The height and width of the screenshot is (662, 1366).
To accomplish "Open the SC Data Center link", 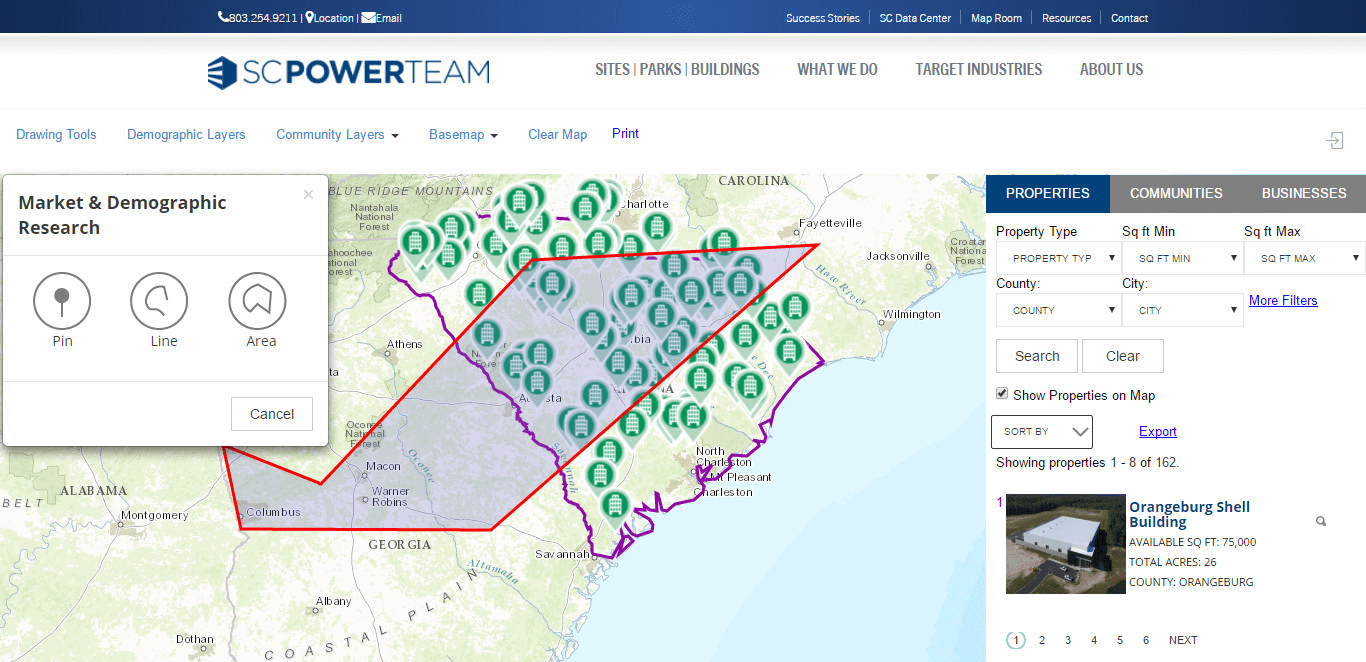I will (915, 18).
